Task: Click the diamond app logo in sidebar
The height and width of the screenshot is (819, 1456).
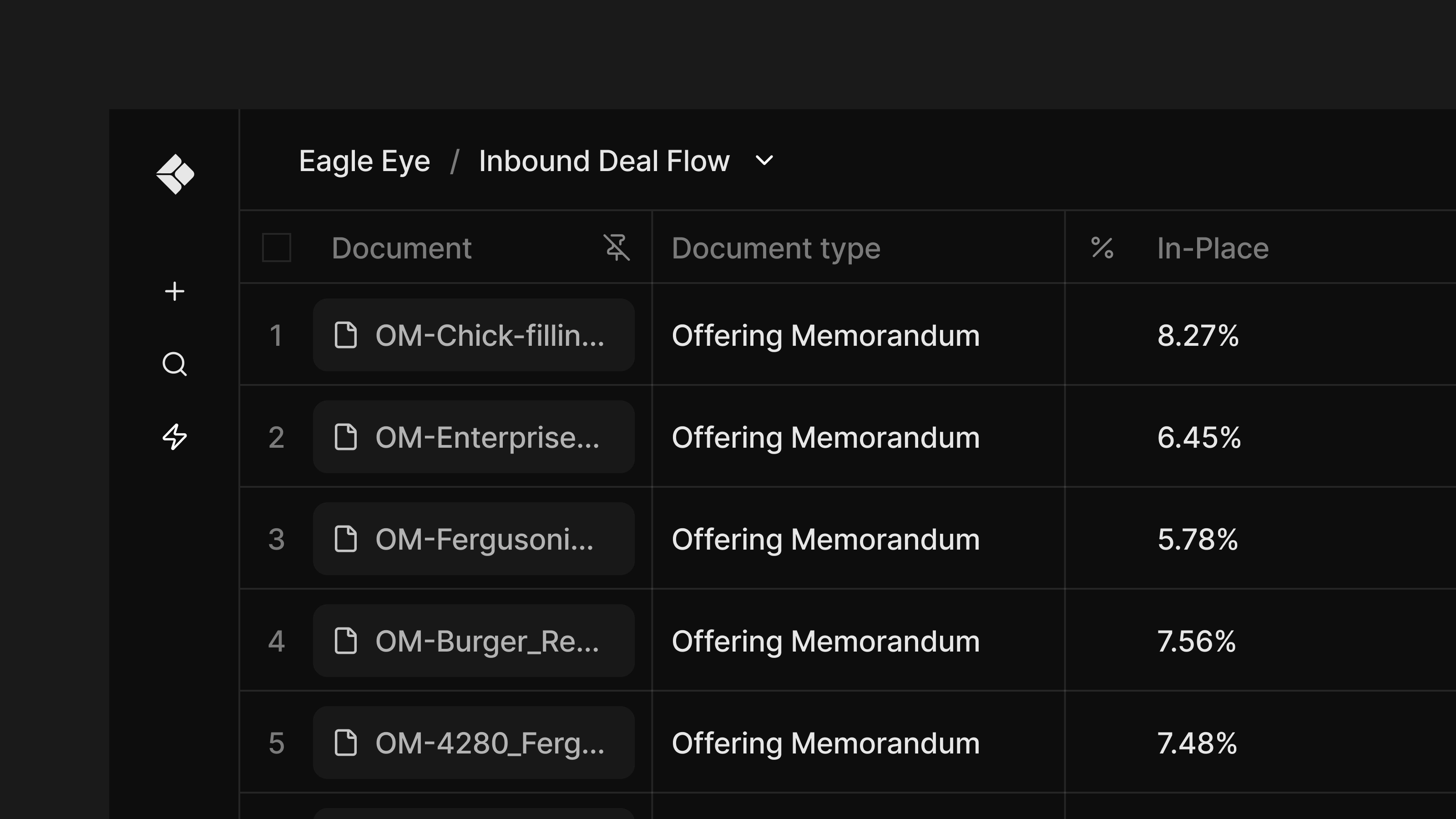Action: [175, 174]
